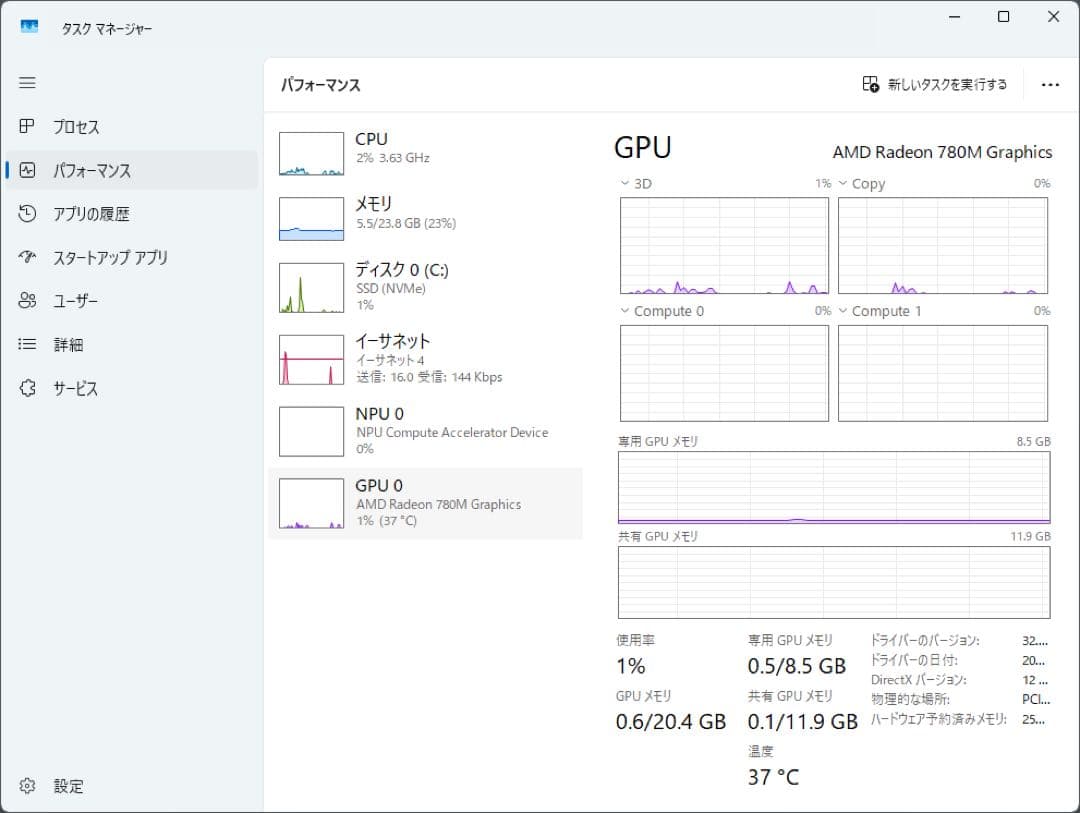Screen dimensions: 1080x813
Task: Expand the Copy engine dropdown
Action: (x=843, y=183)
